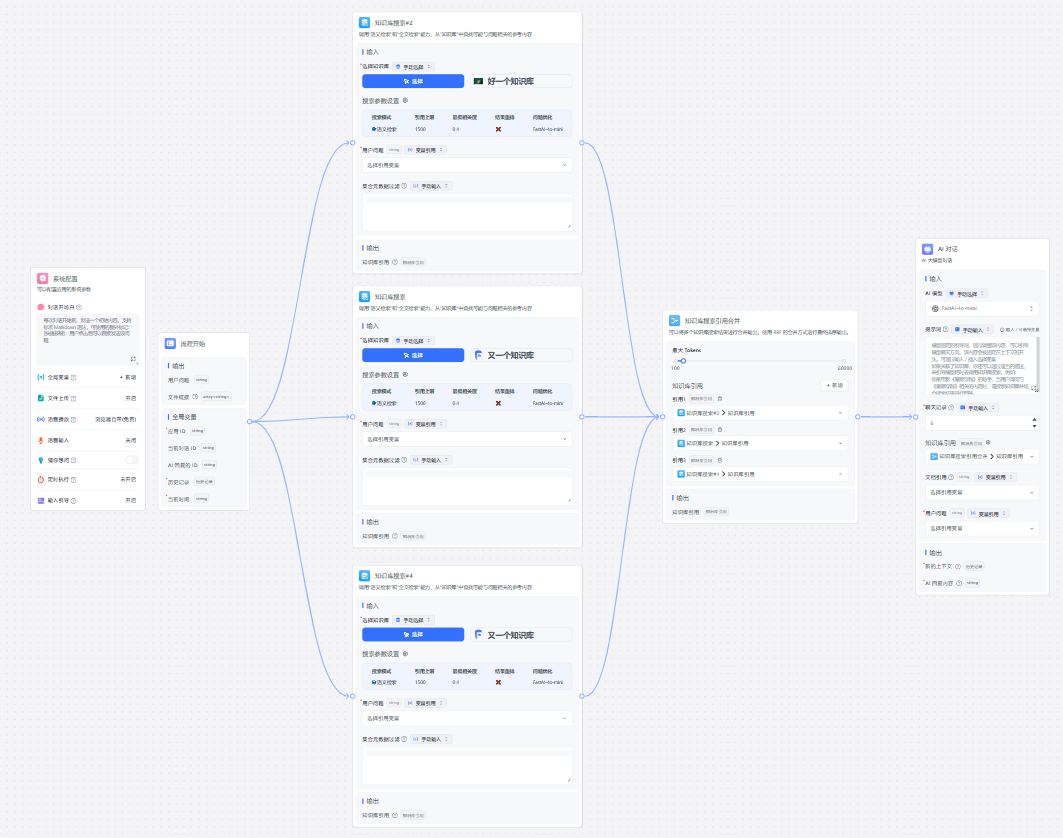Change 选择知识库 mode 手动选择 in 知识库搜索#4
This screenshot has width=1063, height=838.
point(414,620)
